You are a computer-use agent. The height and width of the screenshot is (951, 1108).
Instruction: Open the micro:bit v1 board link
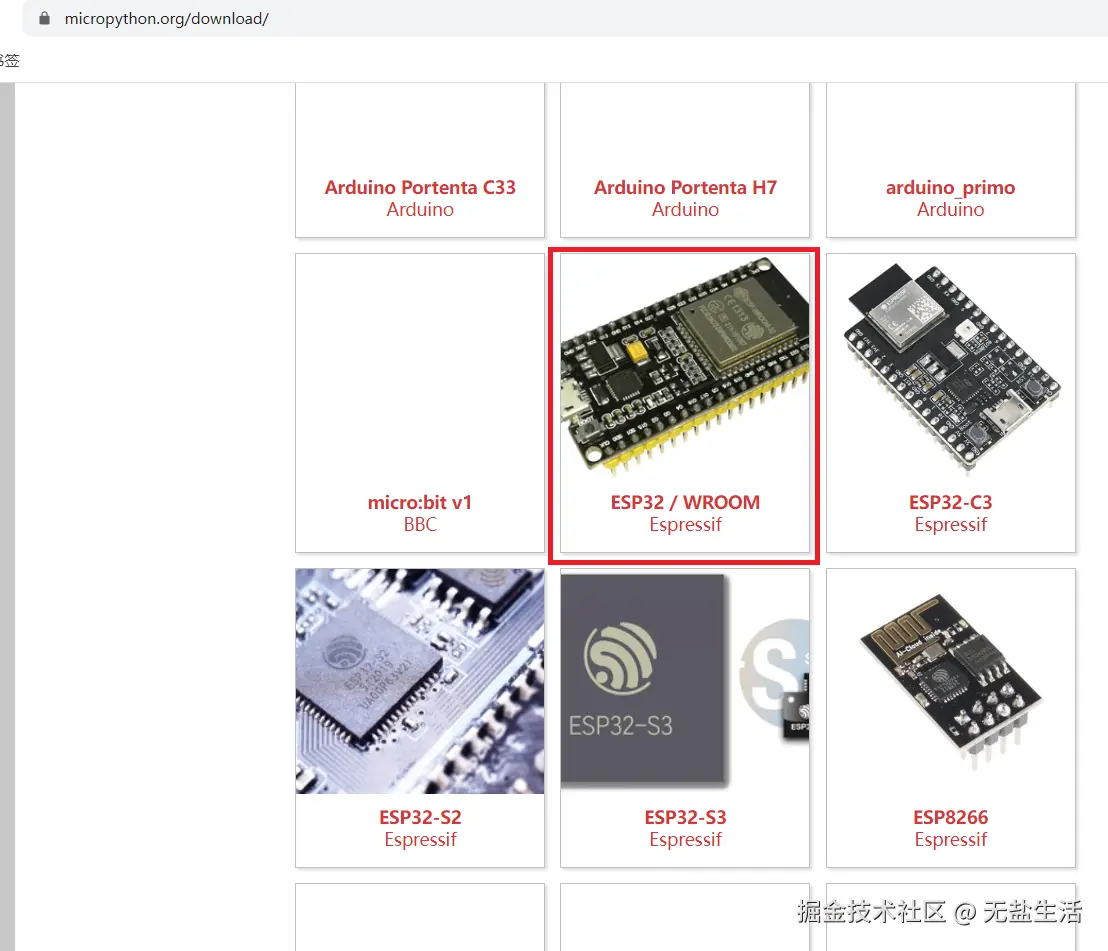click(x=420, y=502)
